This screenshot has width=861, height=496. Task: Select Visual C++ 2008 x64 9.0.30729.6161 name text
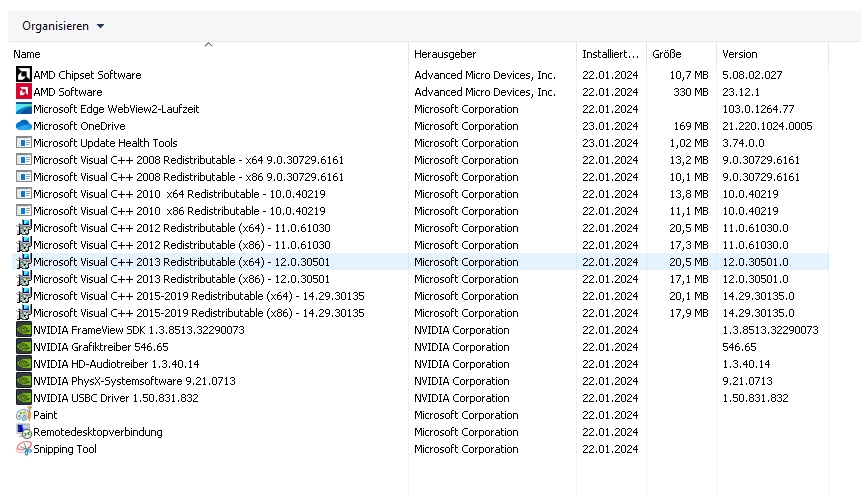click(188, 160)
